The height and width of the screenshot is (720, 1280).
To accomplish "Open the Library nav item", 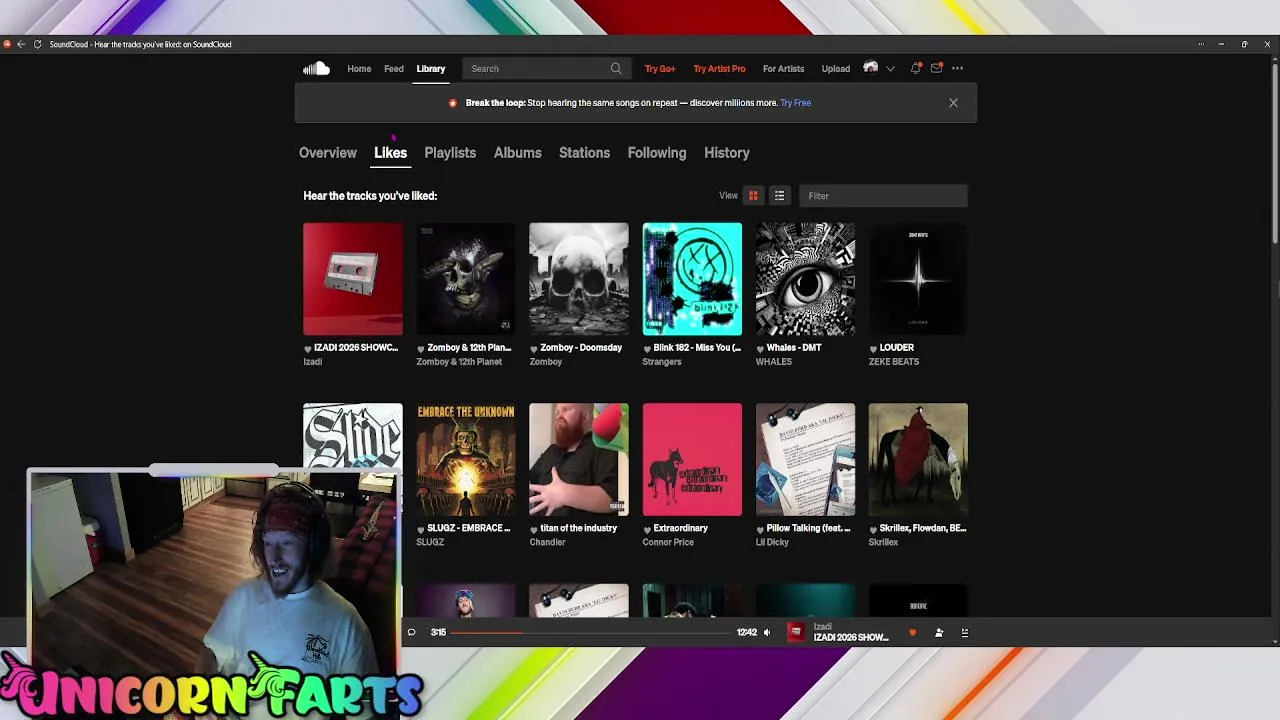I will click(431, 69).
